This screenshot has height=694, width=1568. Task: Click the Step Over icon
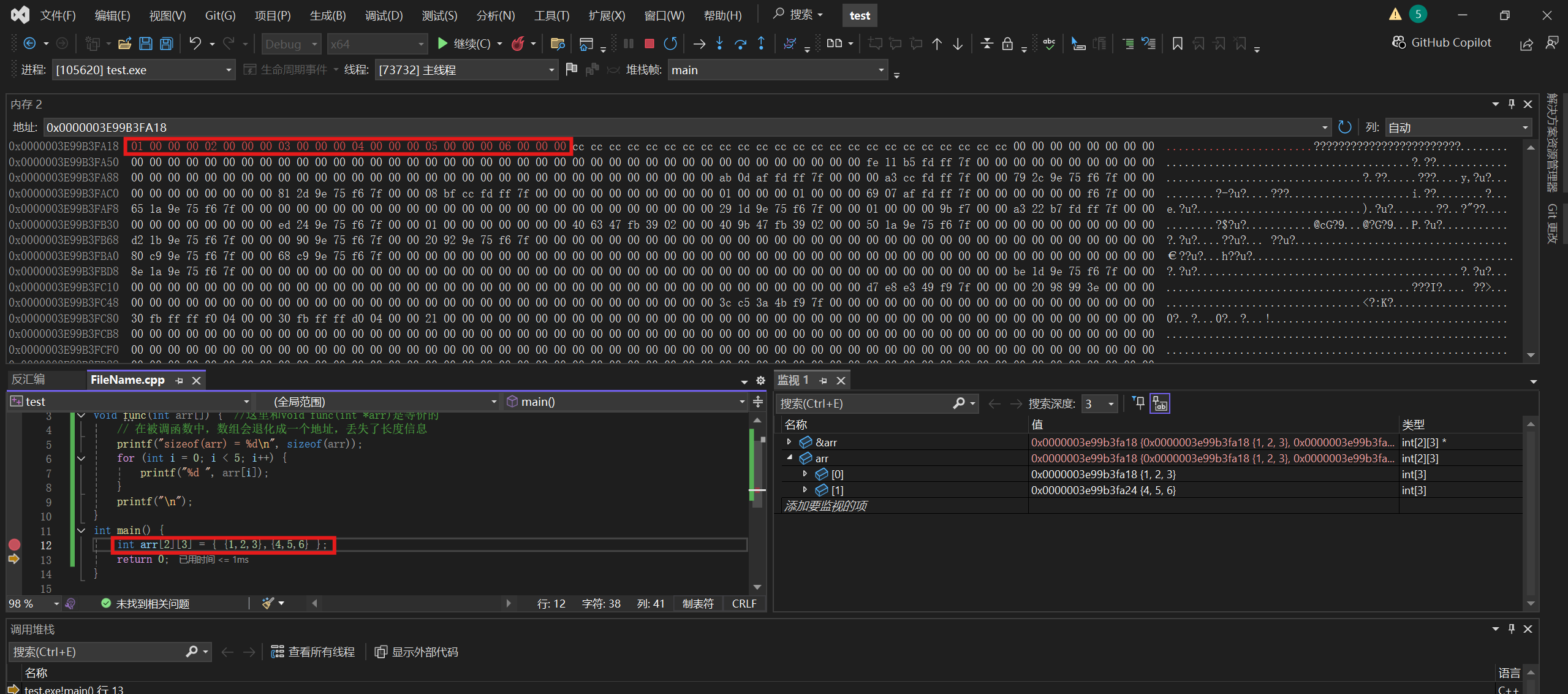pos(740,44)
